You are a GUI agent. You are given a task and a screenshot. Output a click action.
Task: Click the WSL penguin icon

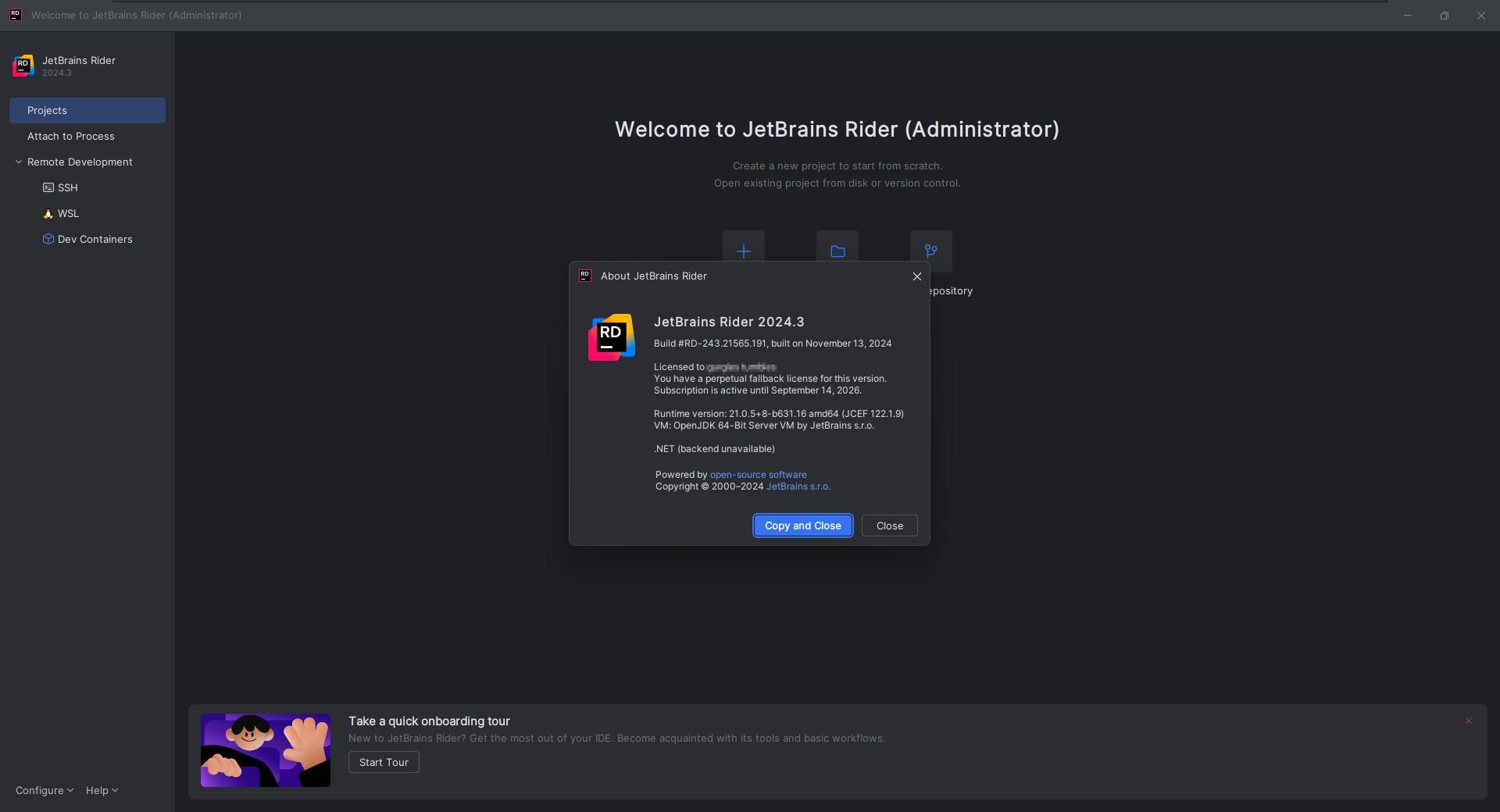(48, 213)
